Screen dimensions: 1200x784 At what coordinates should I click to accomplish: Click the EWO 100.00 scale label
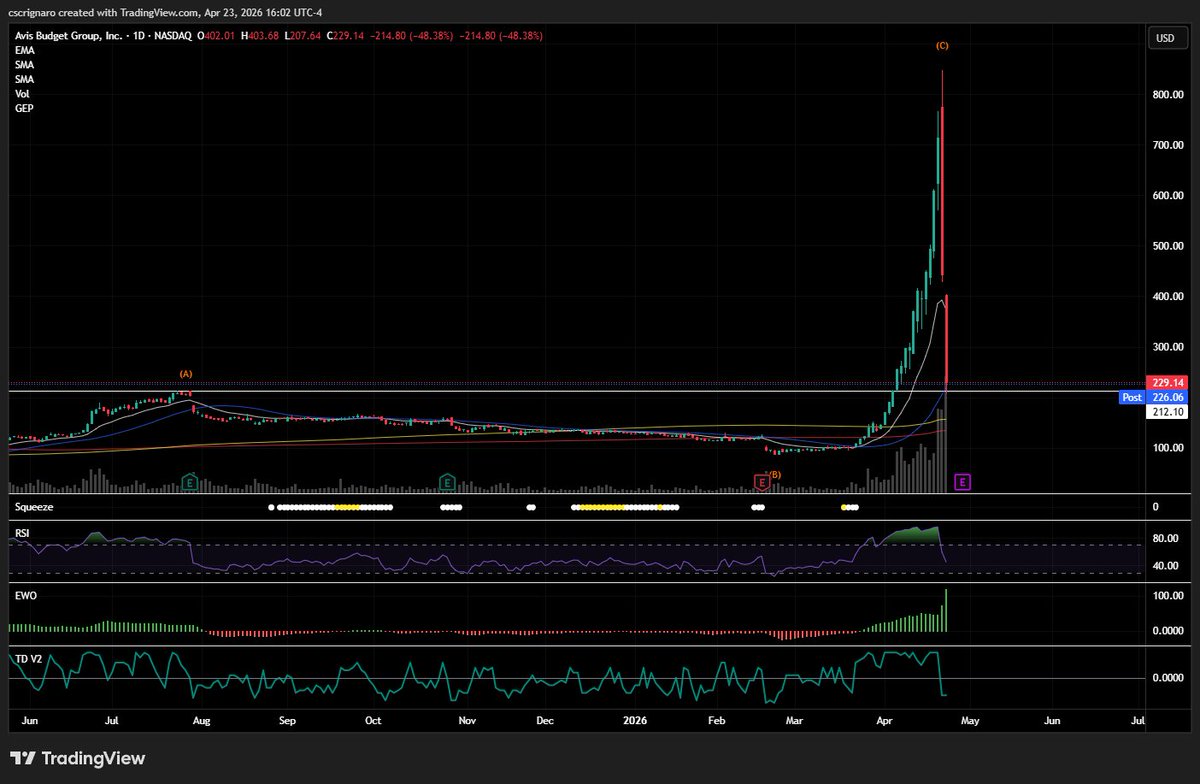1168,596
